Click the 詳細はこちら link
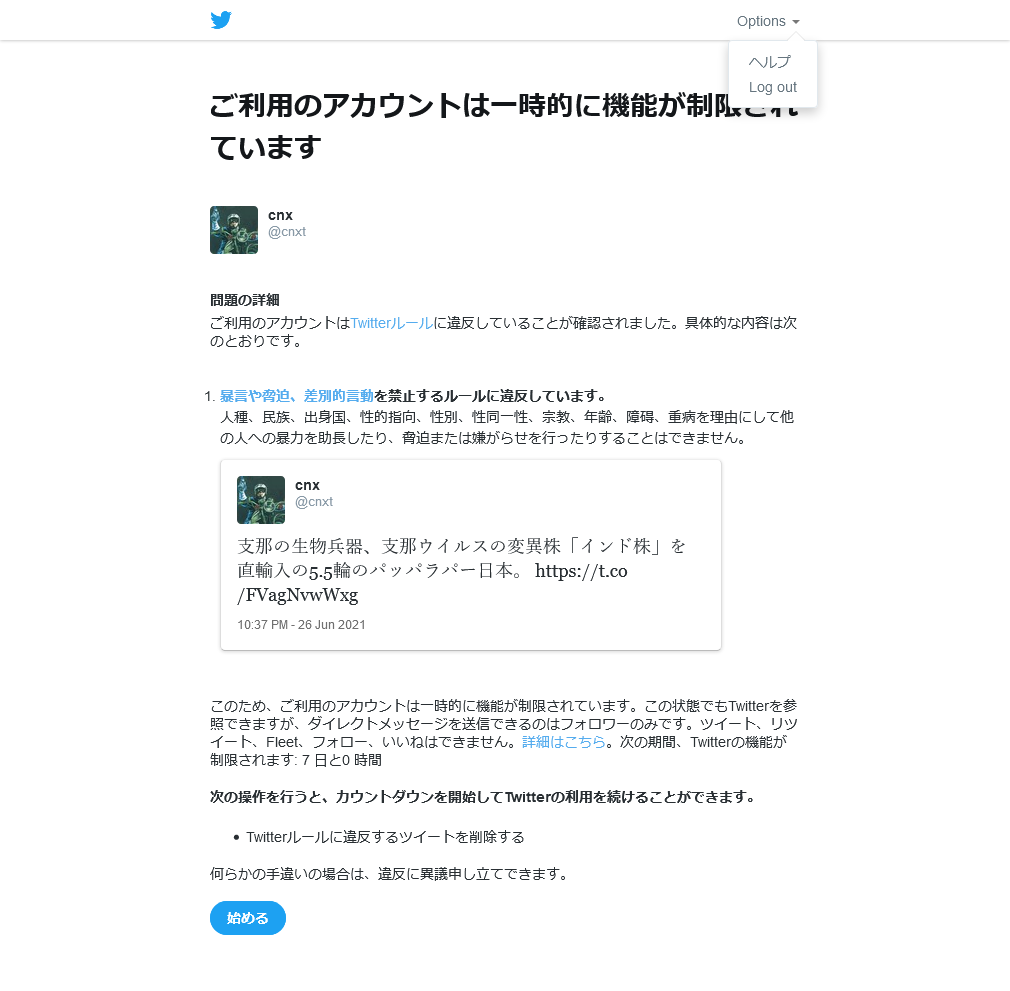Image resolution: width=1010 pixels, height=991 pixels. click(x=564, y=742)
